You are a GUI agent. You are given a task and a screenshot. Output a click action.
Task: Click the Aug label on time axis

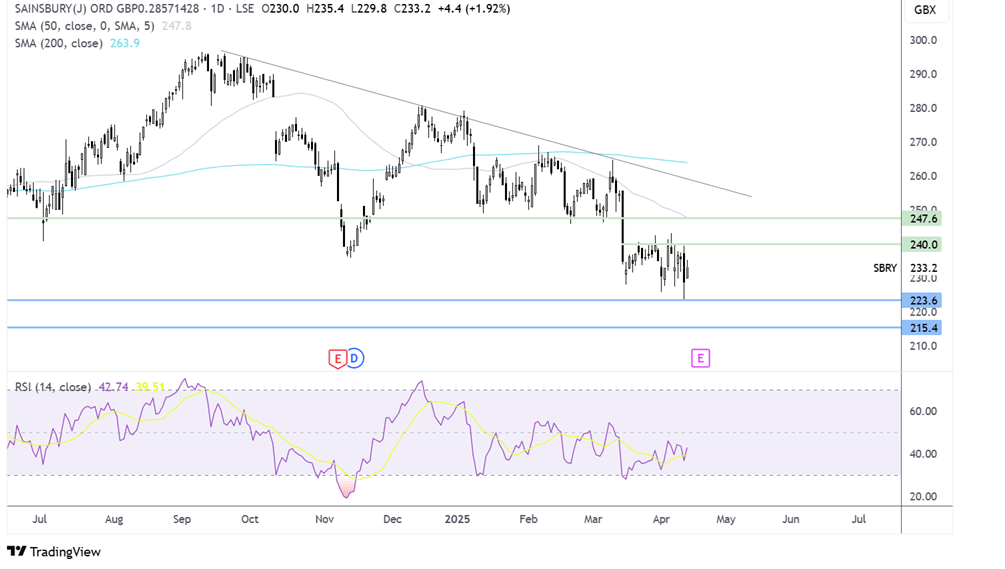(114, 519)
